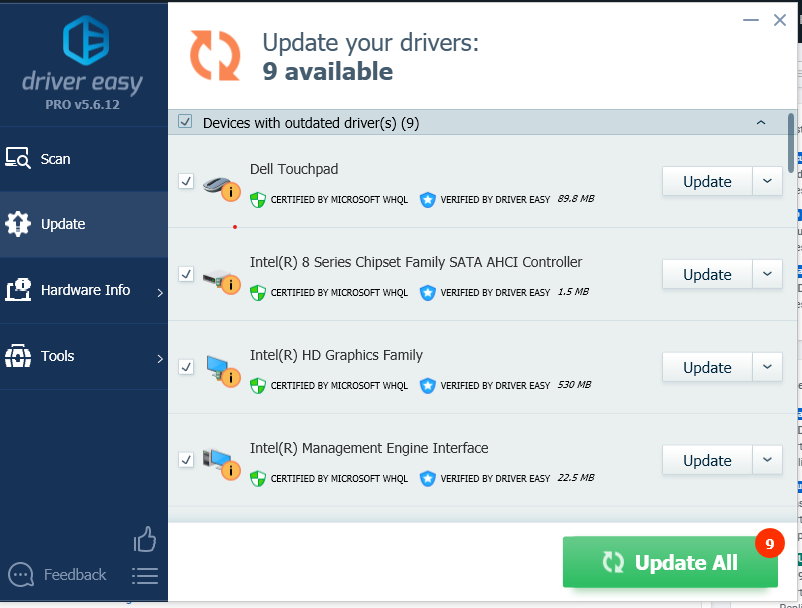The width and height of the screenshot is (802, 608).
Task: Update the Intel SATA AHCI Controller driver
Action: click(x=707, y=274)
